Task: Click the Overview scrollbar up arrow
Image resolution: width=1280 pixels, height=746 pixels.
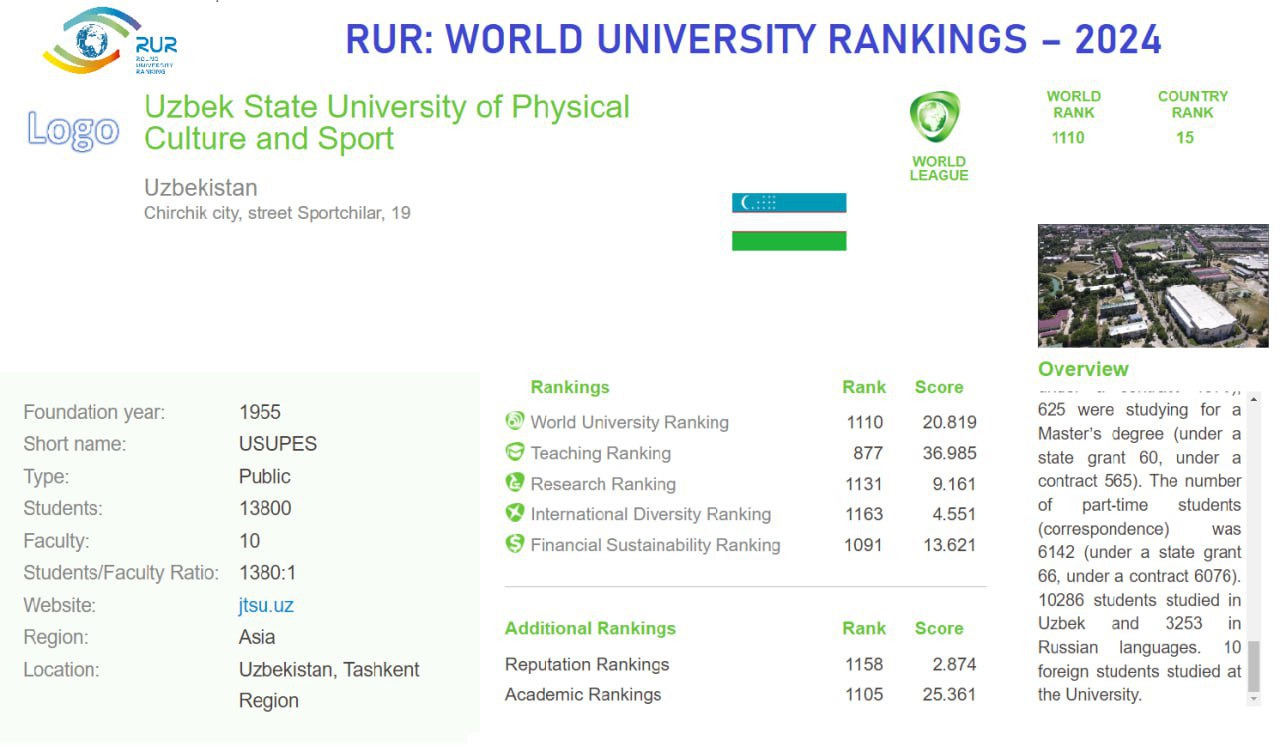Action: click(1254, 400)
